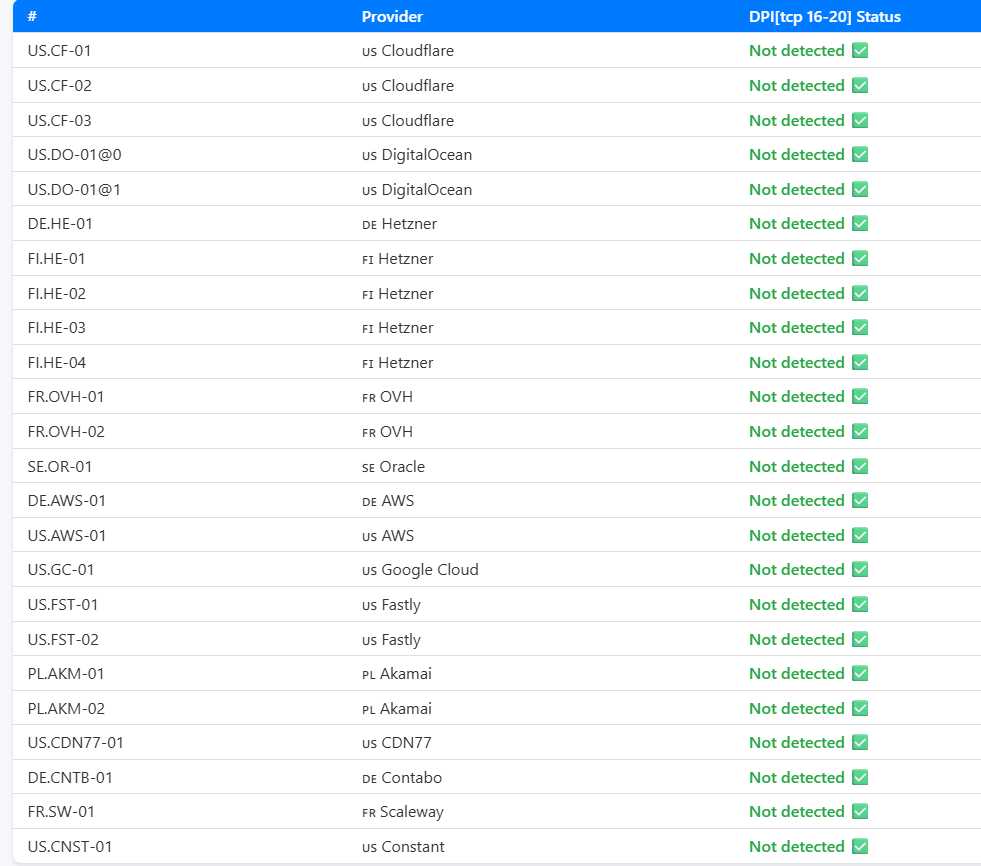Click the 'SE Oracle' provider cell

tap(393, 467)
